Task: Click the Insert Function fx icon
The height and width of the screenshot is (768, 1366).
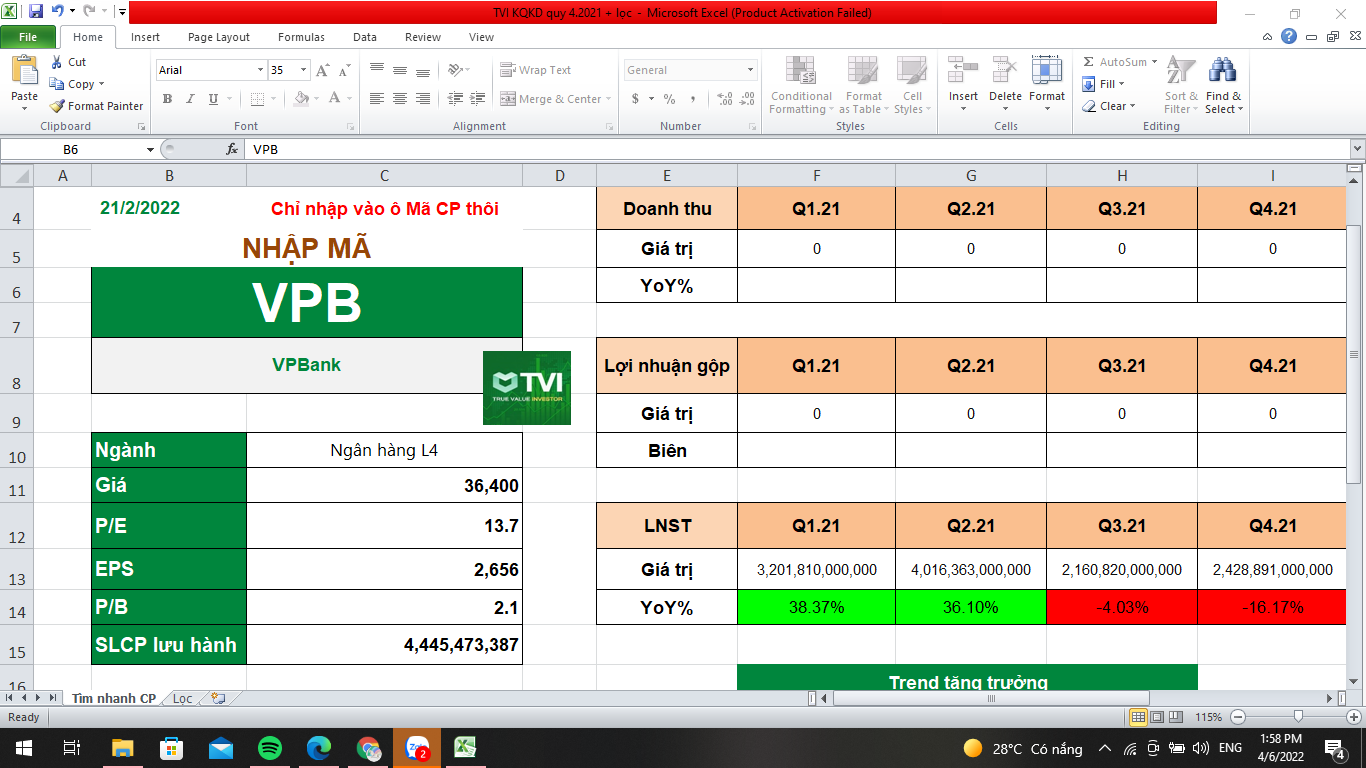Action: pos(232,149)
